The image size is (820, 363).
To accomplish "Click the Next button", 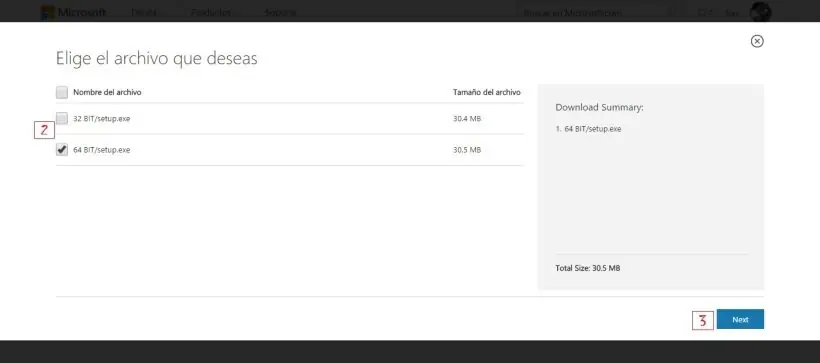I will (740, 319).
